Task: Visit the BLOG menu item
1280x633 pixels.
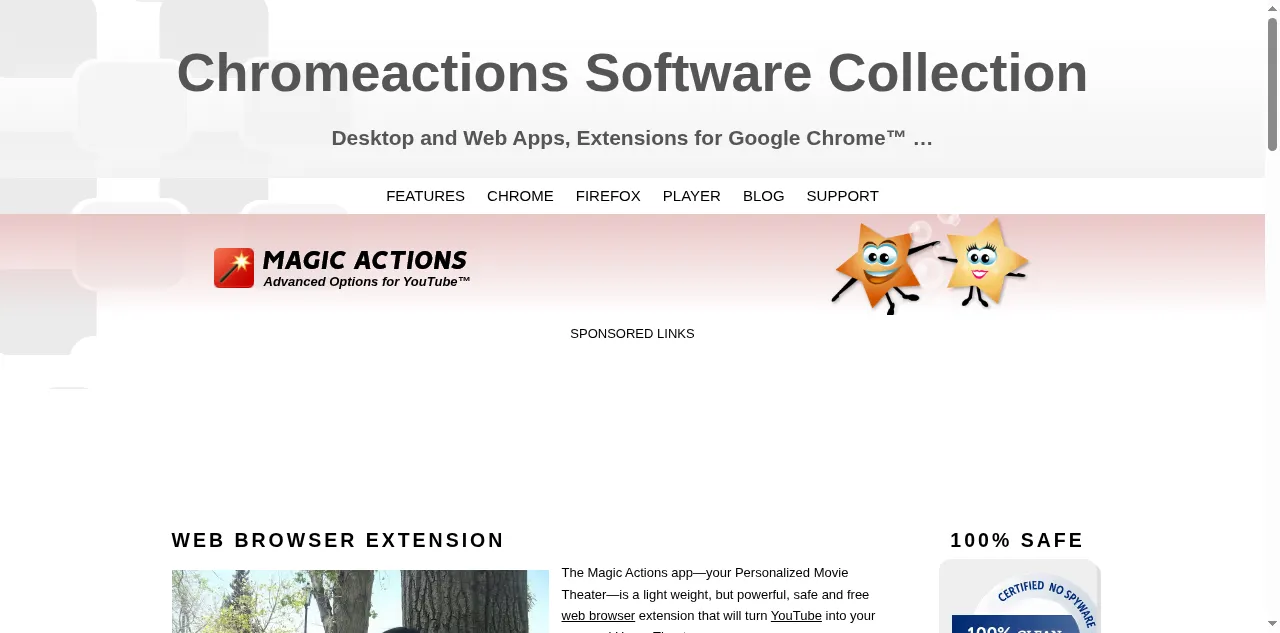Action: tap(763, 196)
